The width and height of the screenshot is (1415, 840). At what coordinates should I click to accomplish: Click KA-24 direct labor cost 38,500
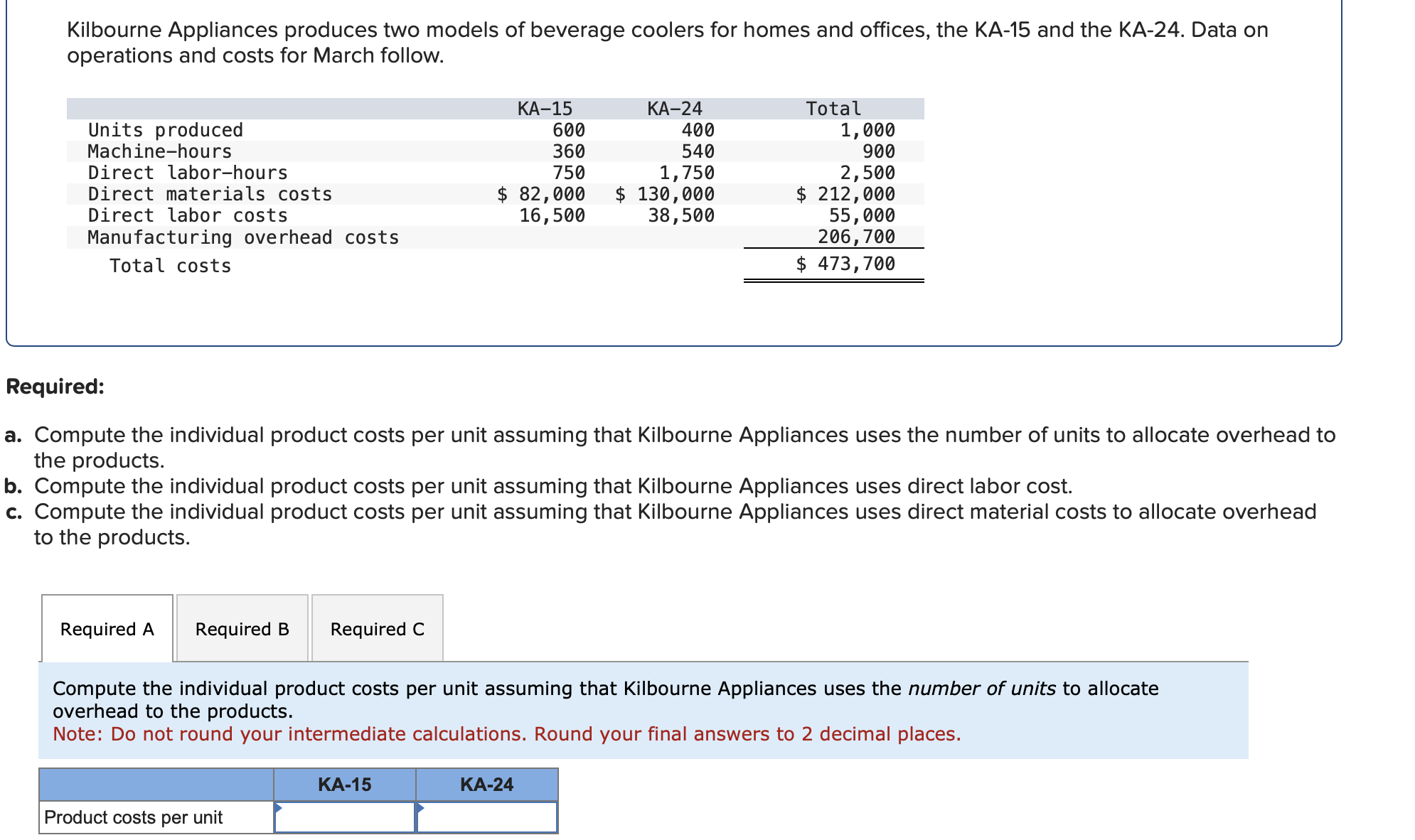tap(680, 215)
